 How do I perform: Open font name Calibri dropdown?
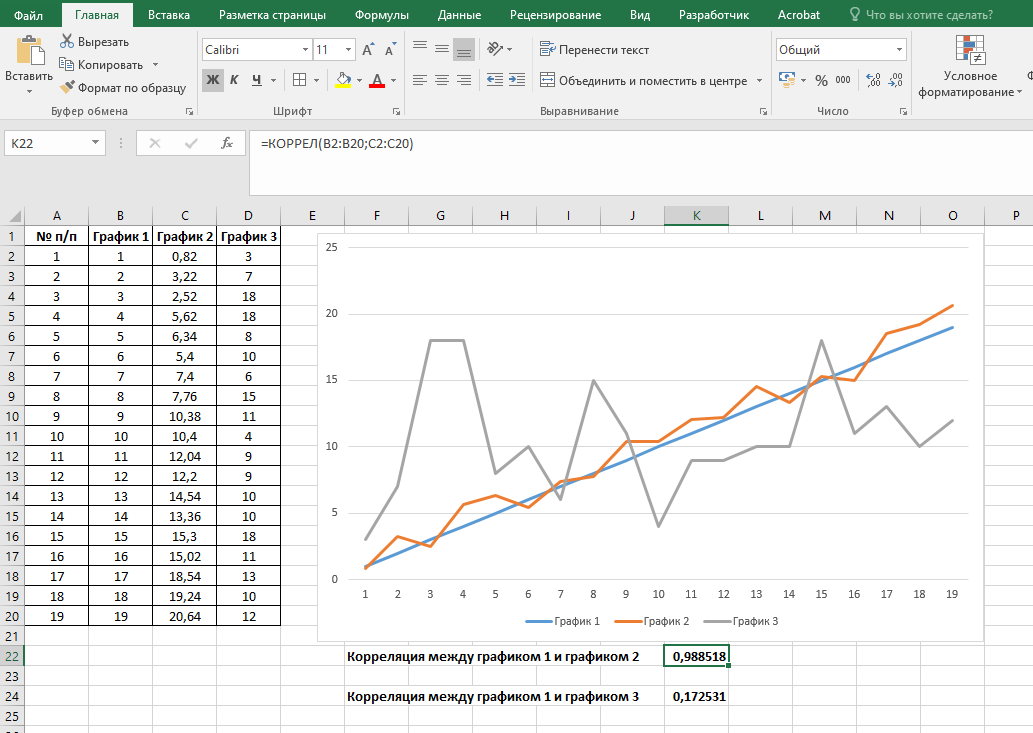(x=305, y=50)
